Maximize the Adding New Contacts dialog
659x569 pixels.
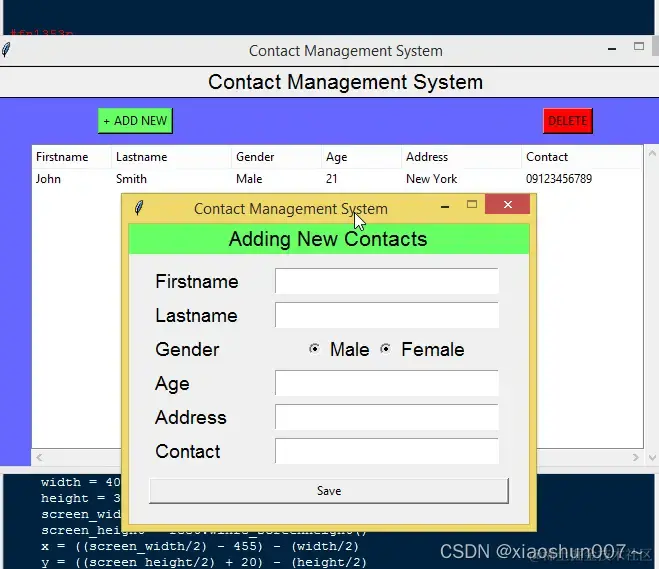(472, 204)
